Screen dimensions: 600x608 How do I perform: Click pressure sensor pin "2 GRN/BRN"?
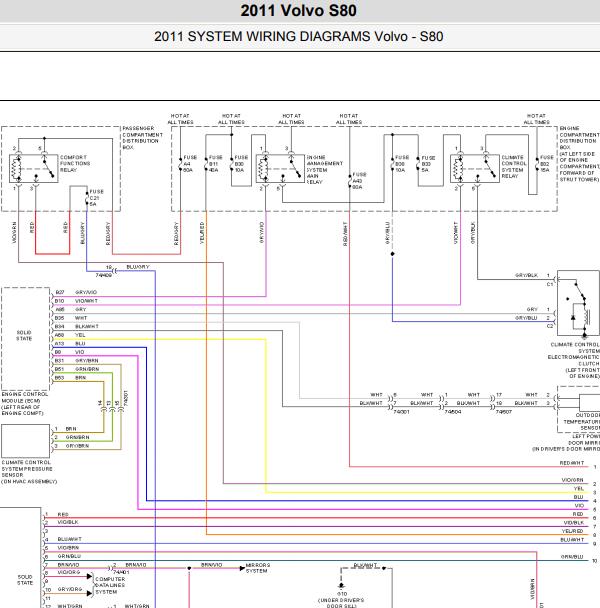(72, 437)
